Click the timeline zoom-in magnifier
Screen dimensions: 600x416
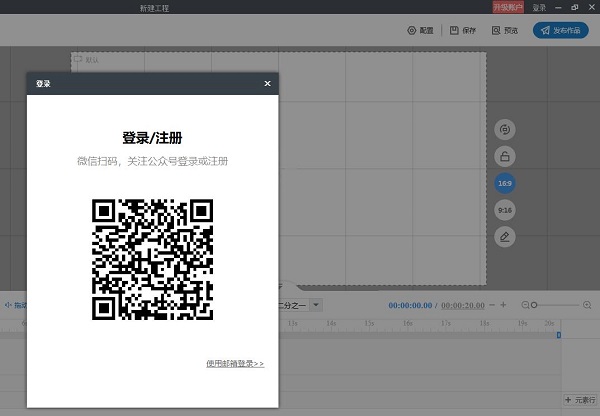click(x=587, y=305)
